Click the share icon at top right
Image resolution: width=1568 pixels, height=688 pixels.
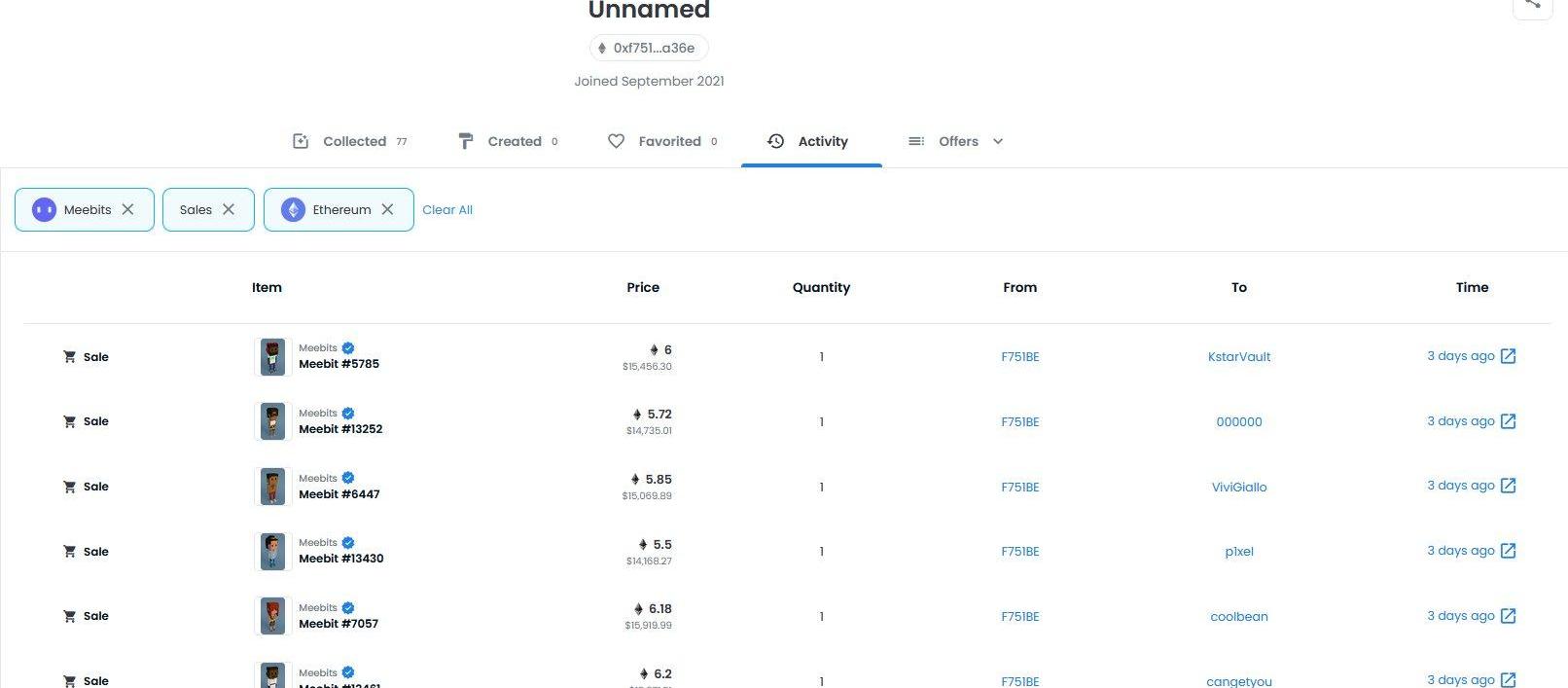[x=1532, y=5]
